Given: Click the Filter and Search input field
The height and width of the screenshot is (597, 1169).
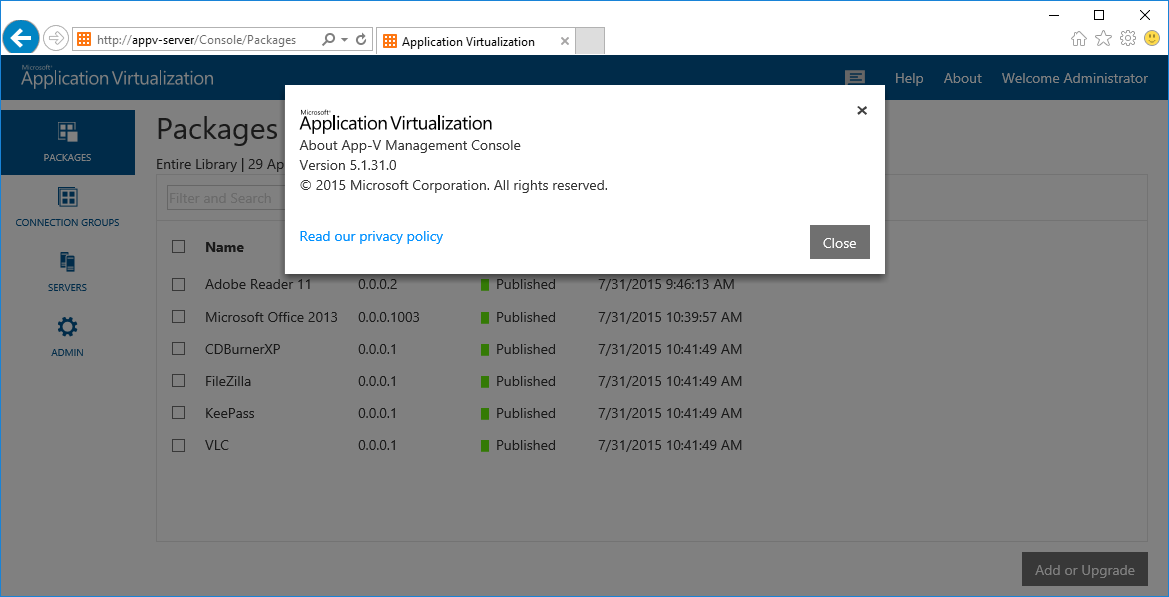Looking at the screenshot, I should click(x=225, y=198).
